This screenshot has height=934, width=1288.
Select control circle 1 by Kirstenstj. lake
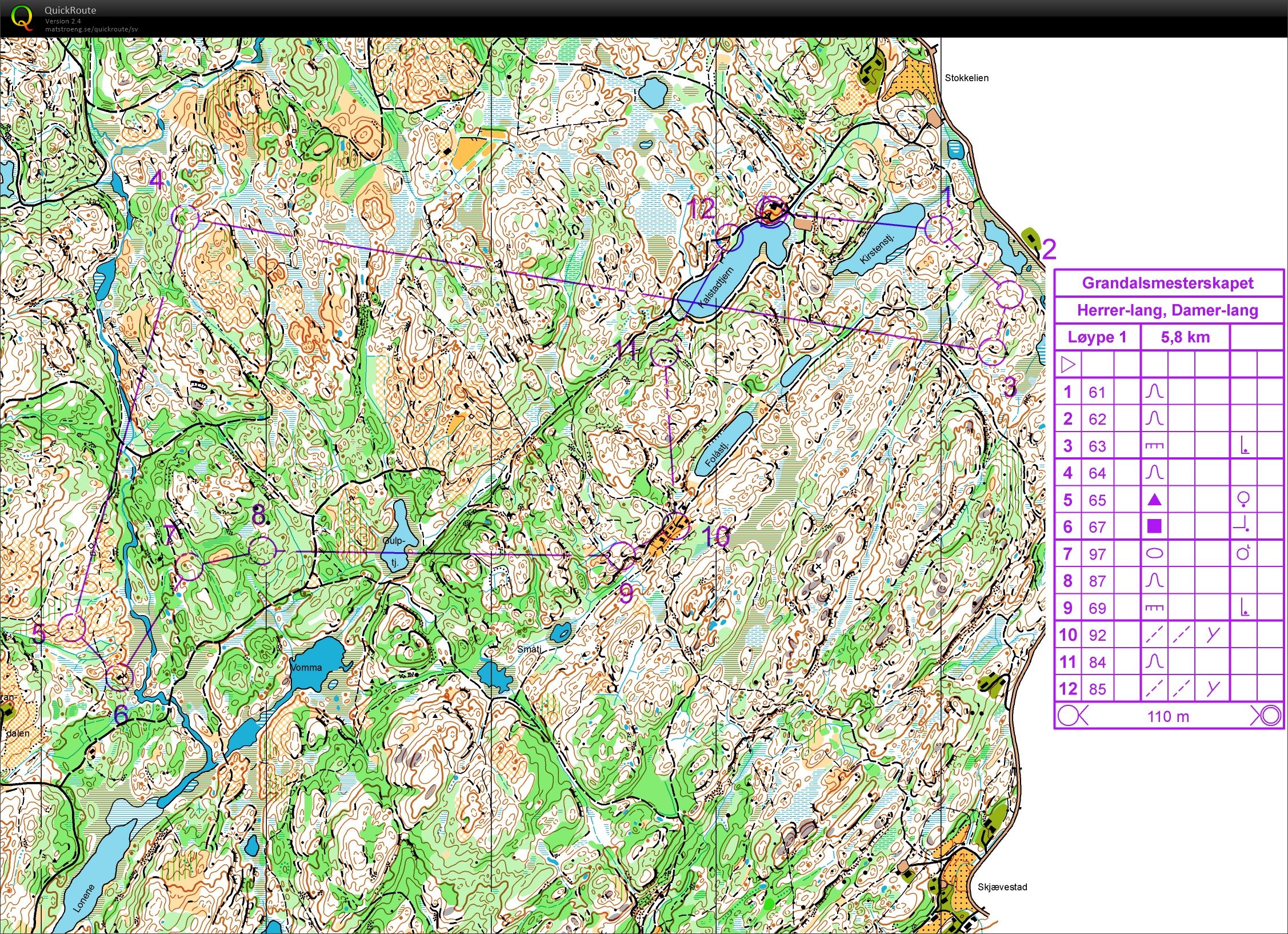[x=938, y=230]
